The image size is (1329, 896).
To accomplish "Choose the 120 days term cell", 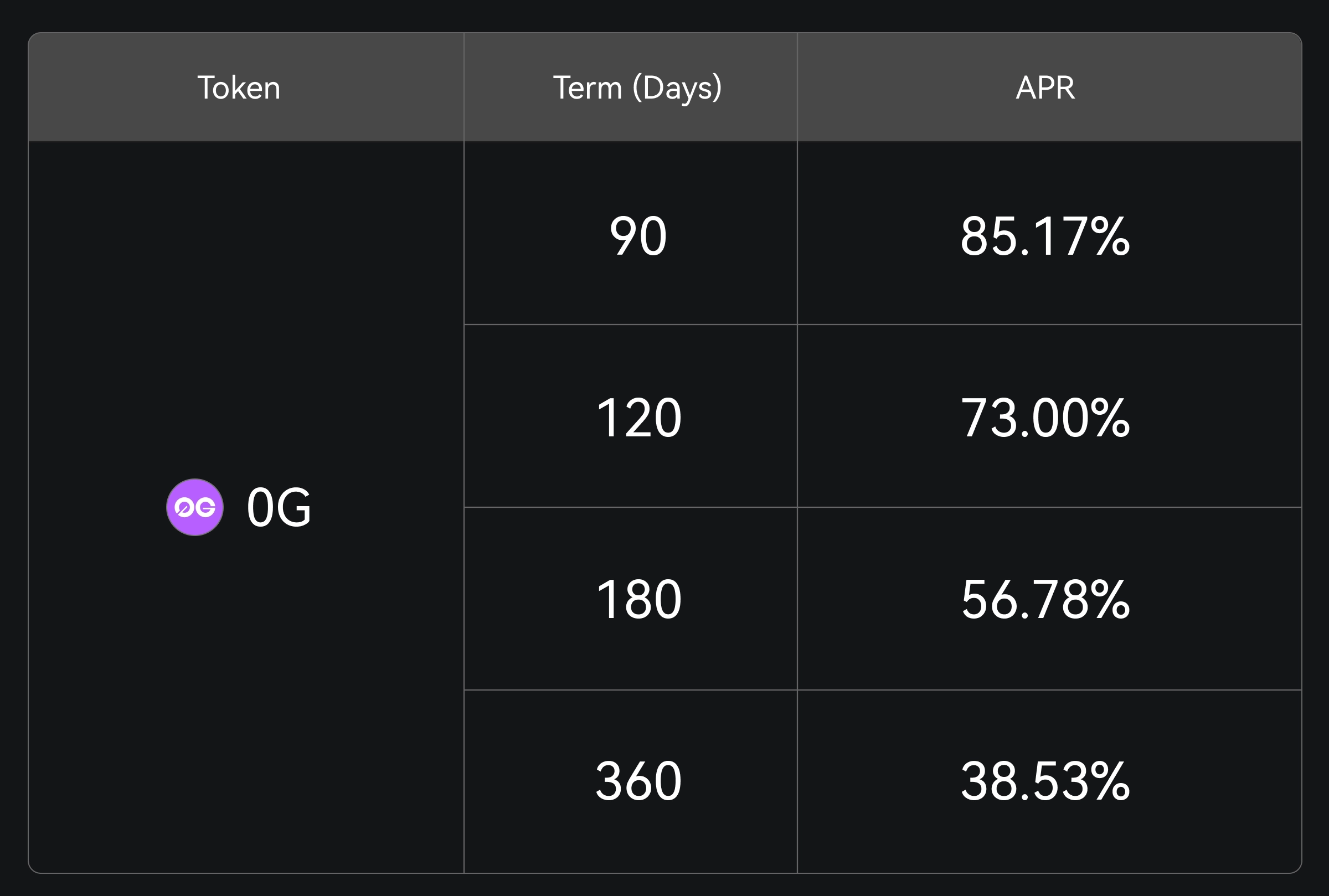I will (x=638, y=418).
